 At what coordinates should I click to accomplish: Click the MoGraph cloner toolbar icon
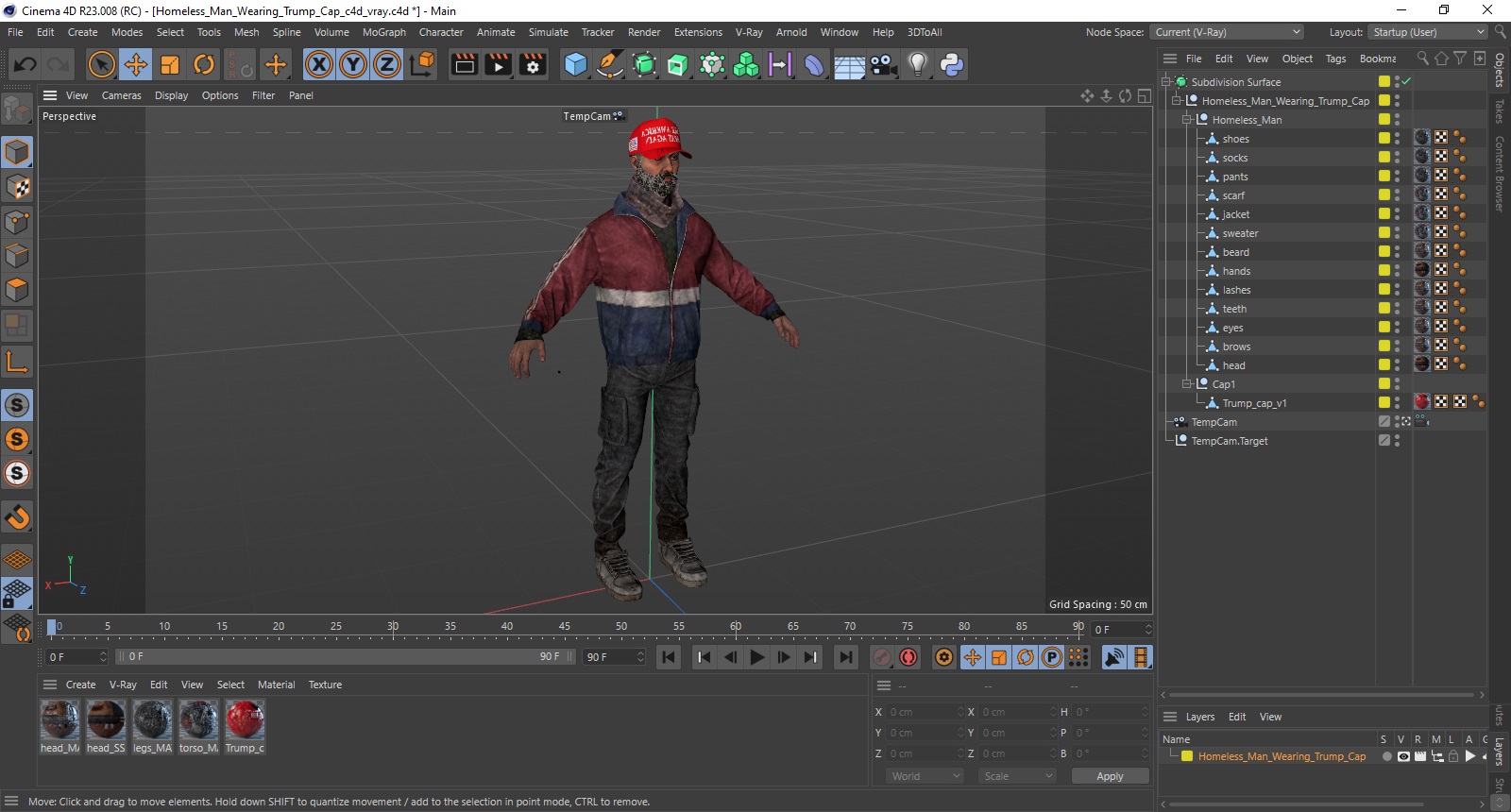[746, 64]
